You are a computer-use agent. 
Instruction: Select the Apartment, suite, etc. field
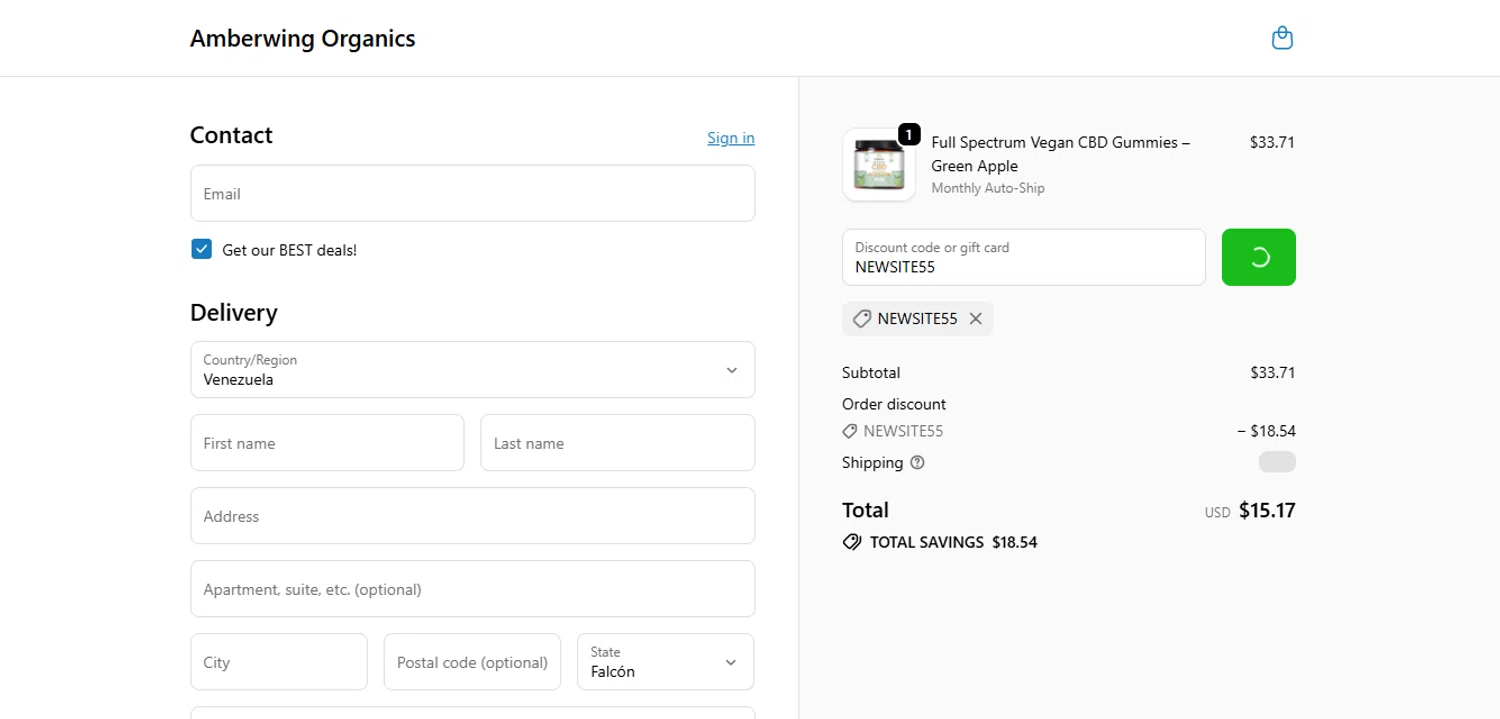coord(472,589)
